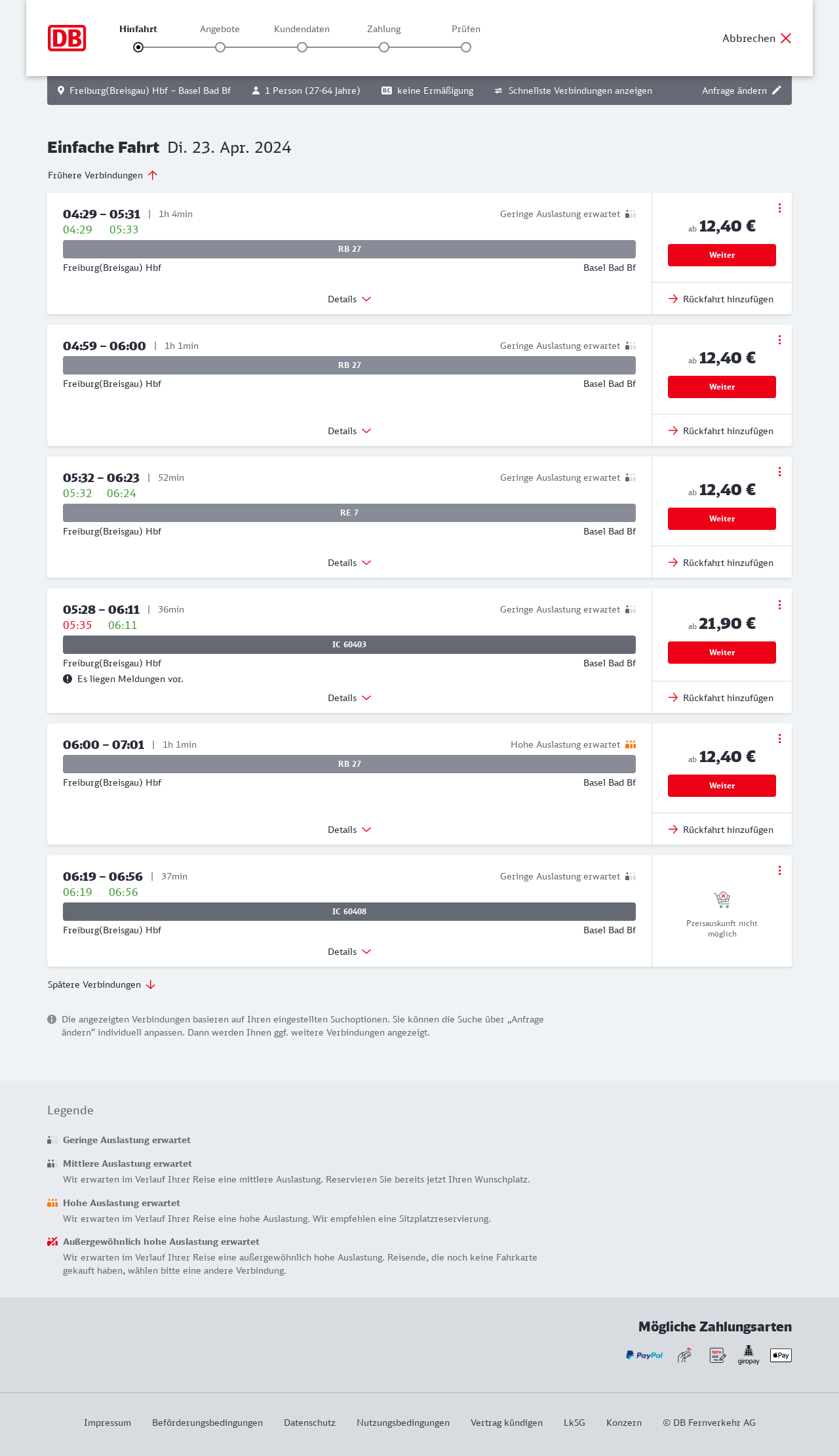Click the giropay payment icon

[x=749, y=1355]
